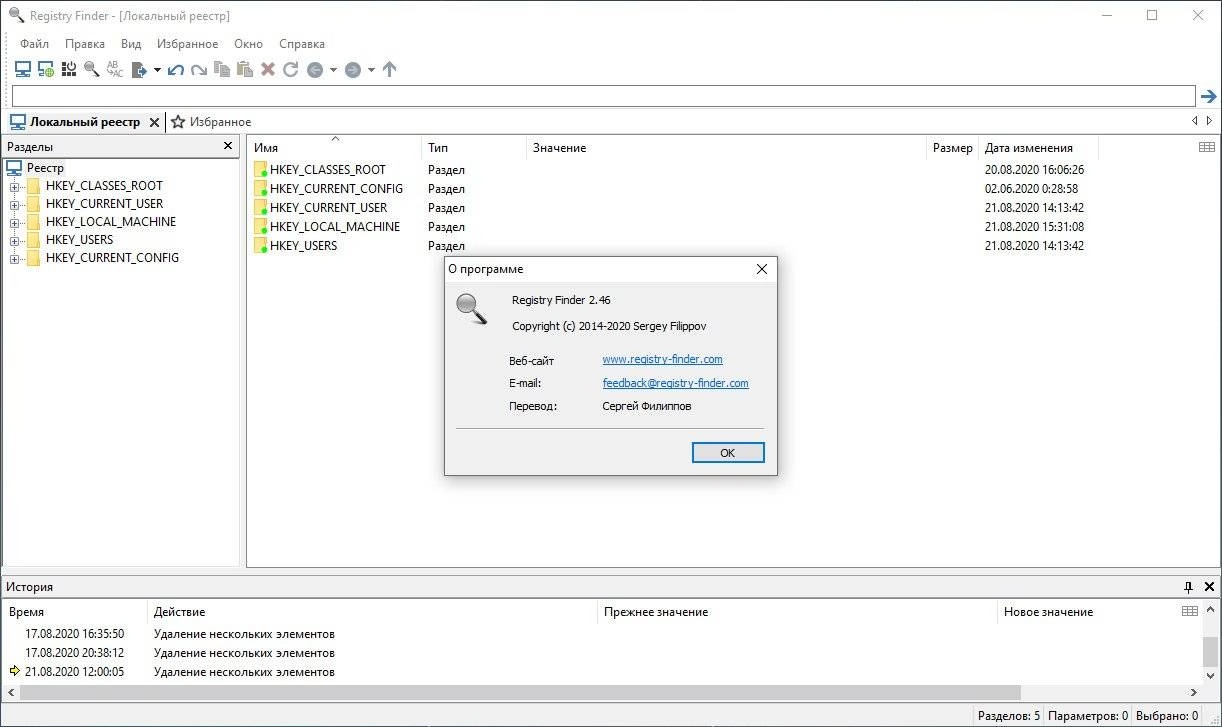Open the Избранное menu in menu bar
The image size is (1222, 727).
(x=187, y=44)
